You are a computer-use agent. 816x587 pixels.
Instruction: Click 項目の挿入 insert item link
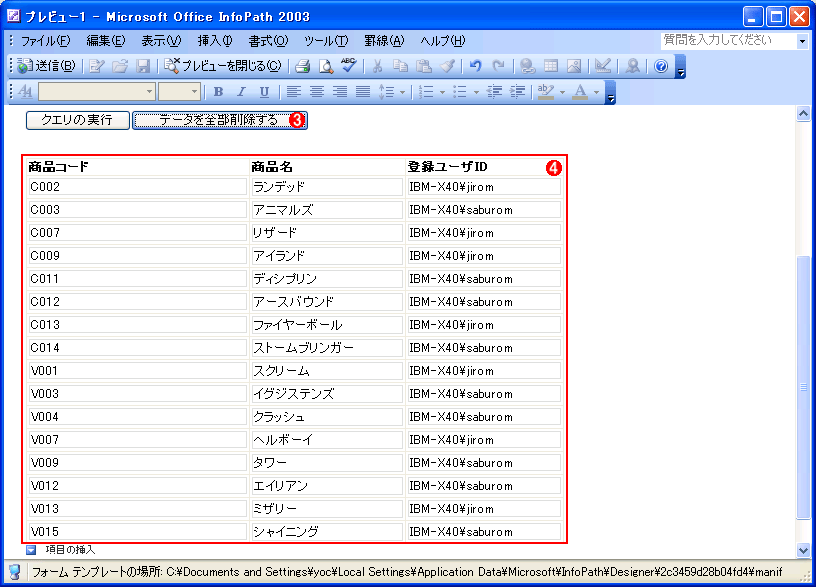pos(70,550)
